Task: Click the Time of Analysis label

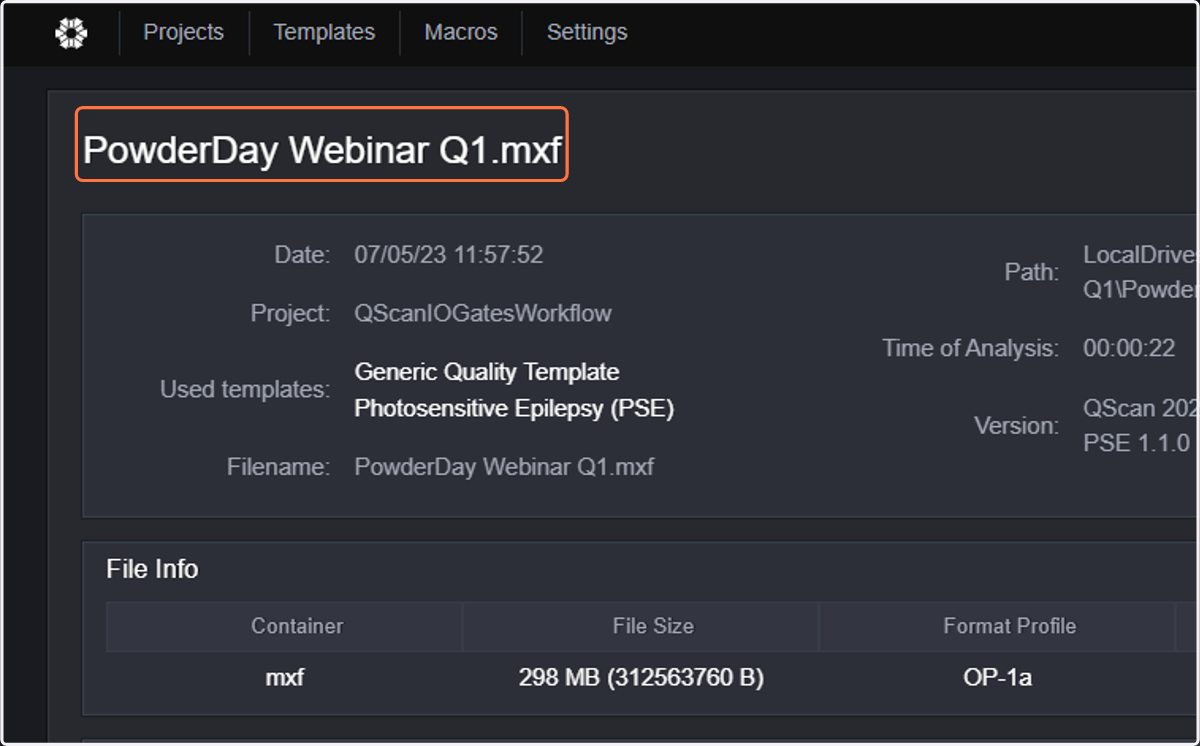Action: [x=970, y=349]
